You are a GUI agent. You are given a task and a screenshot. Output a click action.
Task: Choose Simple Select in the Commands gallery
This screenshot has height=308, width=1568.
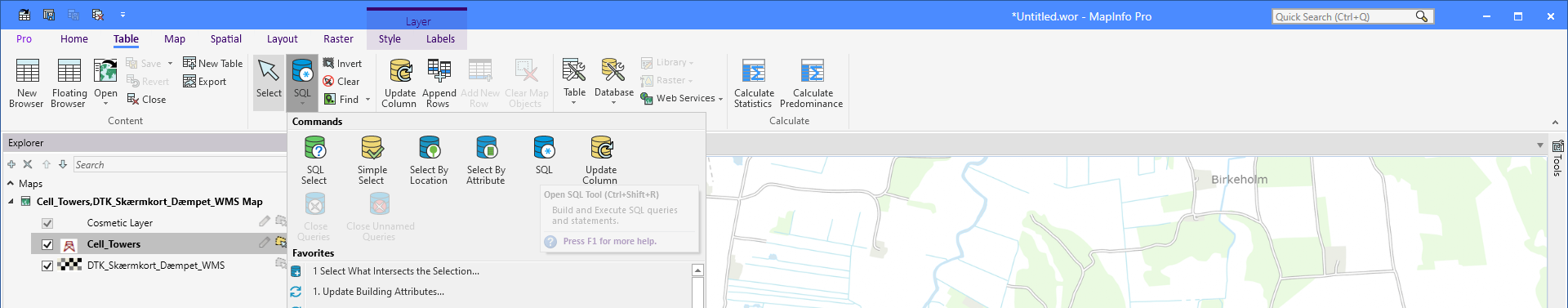[372, 160]
